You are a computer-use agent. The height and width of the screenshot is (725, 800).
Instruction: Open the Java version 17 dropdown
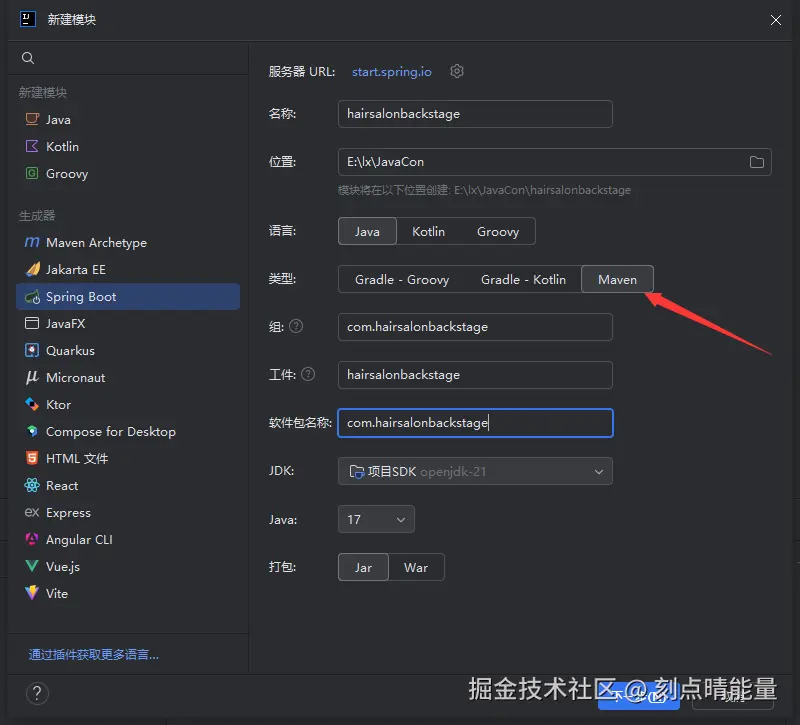[x=377, y=519]
